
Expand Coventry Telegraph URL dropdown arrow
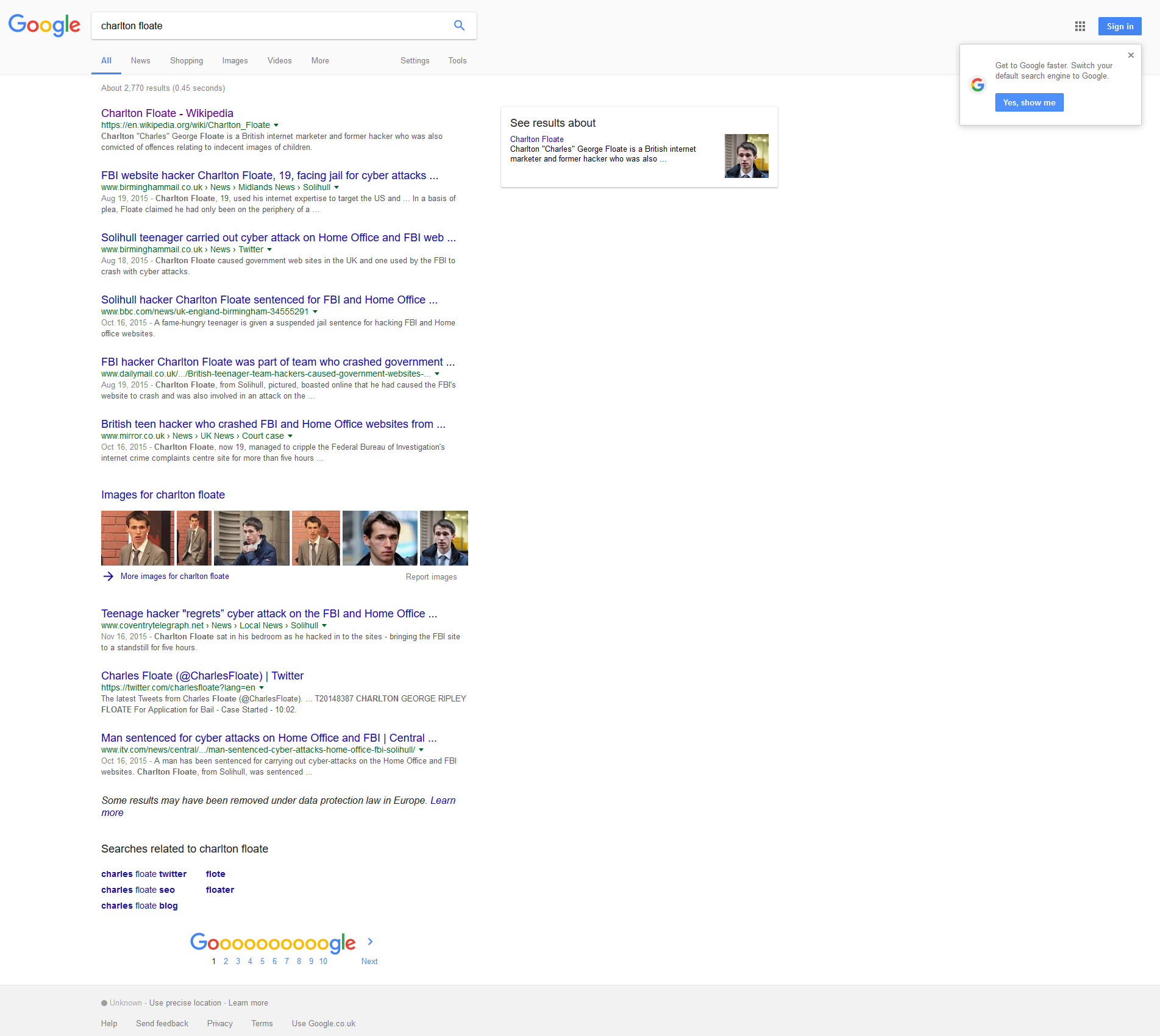coord(324,626)
